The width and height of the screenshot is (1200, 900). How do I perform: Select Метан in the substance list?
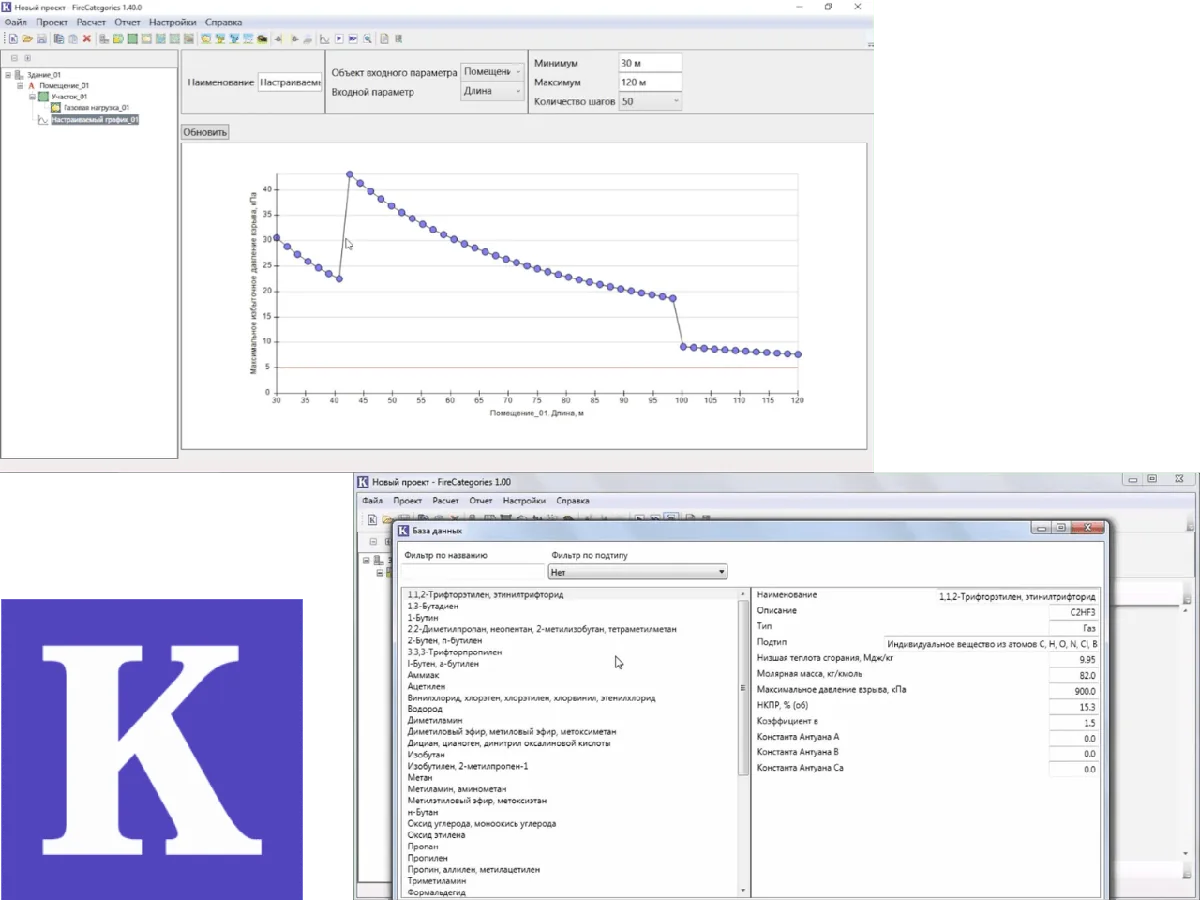coord(420,777)
